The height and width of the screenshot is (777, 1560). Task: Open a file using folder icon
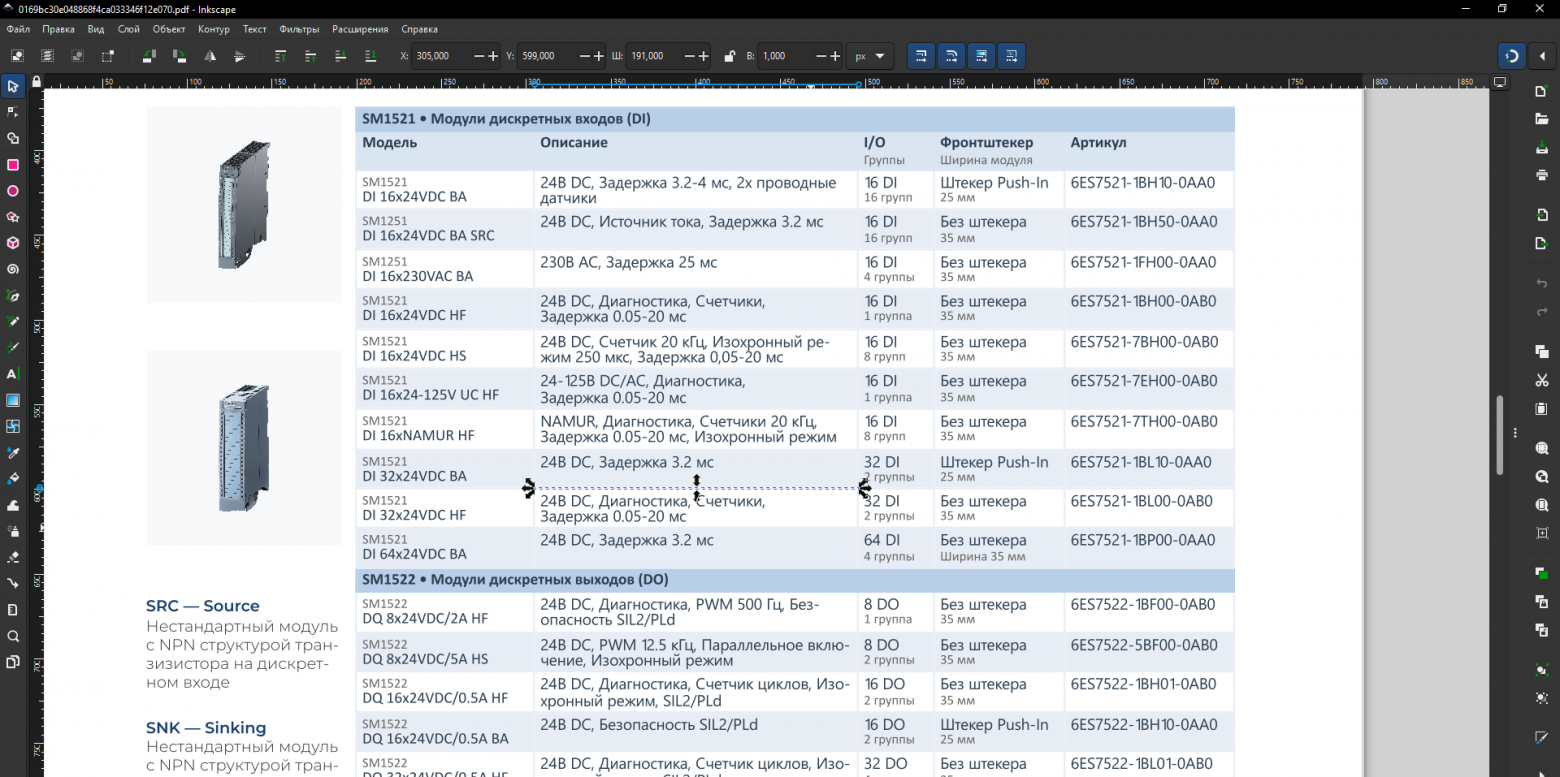(x=1542, y=119)
